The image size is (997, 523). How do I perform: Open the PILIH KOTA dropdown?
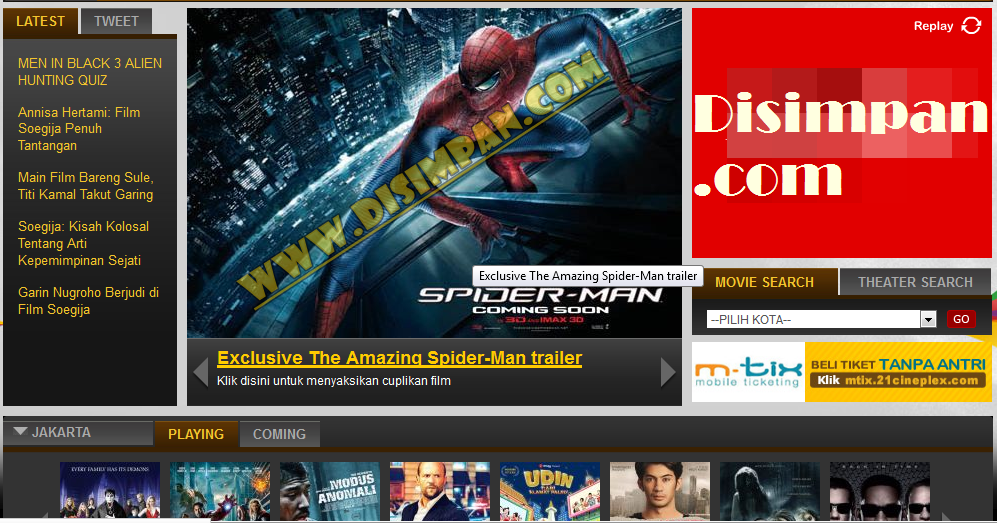tap(821, 319)
